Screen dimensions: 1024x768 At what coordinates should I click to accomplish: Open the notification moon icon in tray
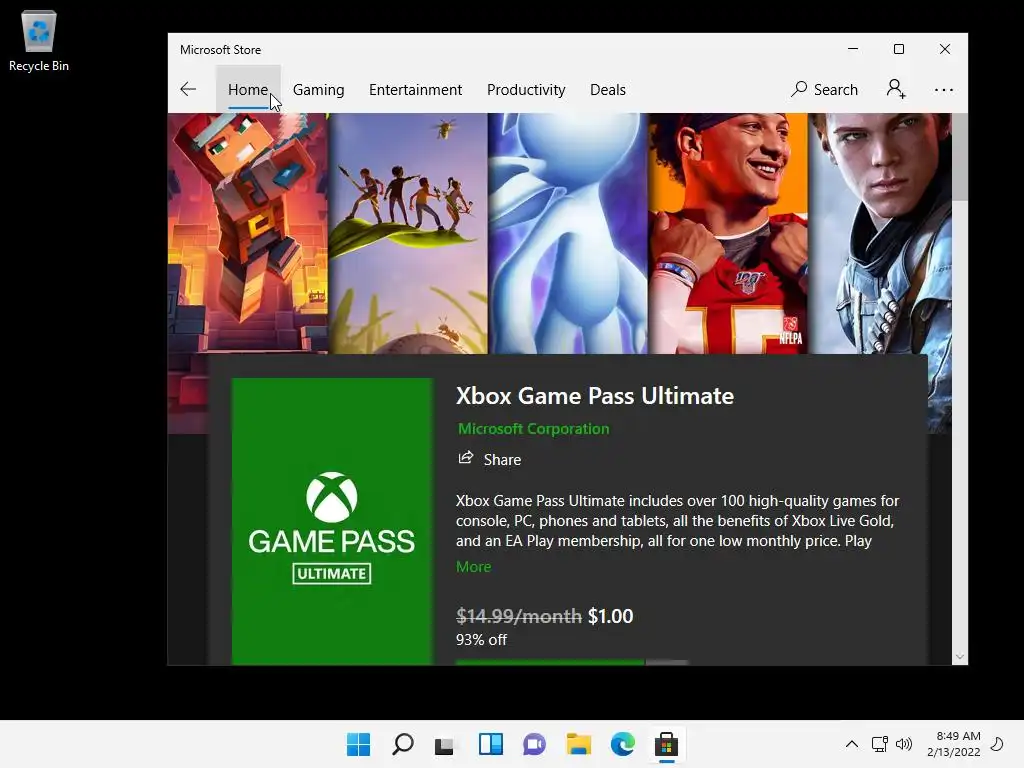coord(998,744)
